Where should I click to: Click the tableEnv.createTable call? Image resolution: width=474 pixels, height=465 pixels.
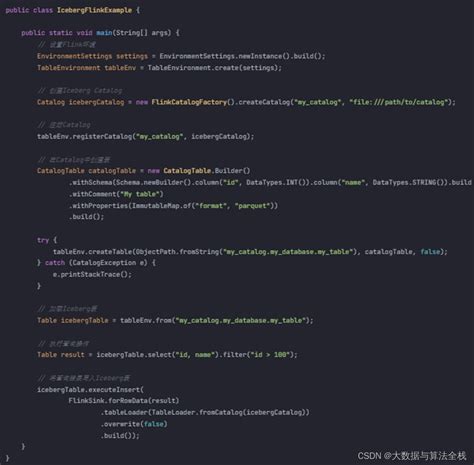click(x=250, y=252)
